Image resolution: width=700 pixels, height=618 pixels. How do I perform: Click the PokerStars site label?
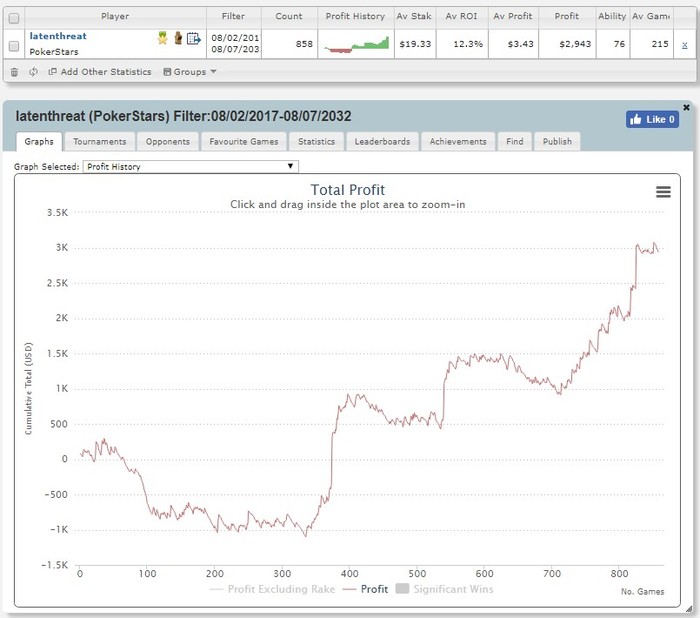(54, 52)
